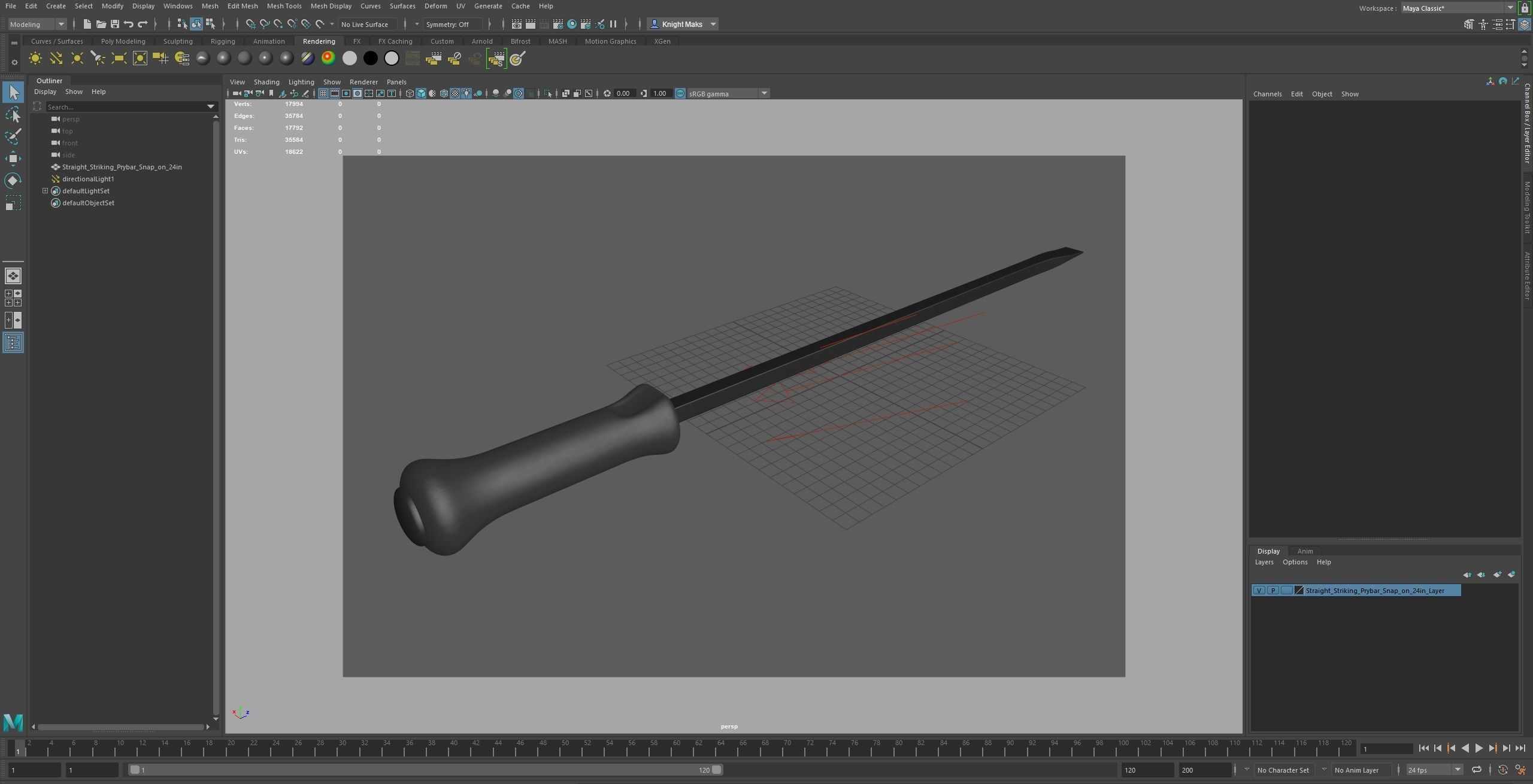This screenshot has width=1533, height=784.
Task: Open the Mesh Tools menu
Action: [x=284, y=6]
